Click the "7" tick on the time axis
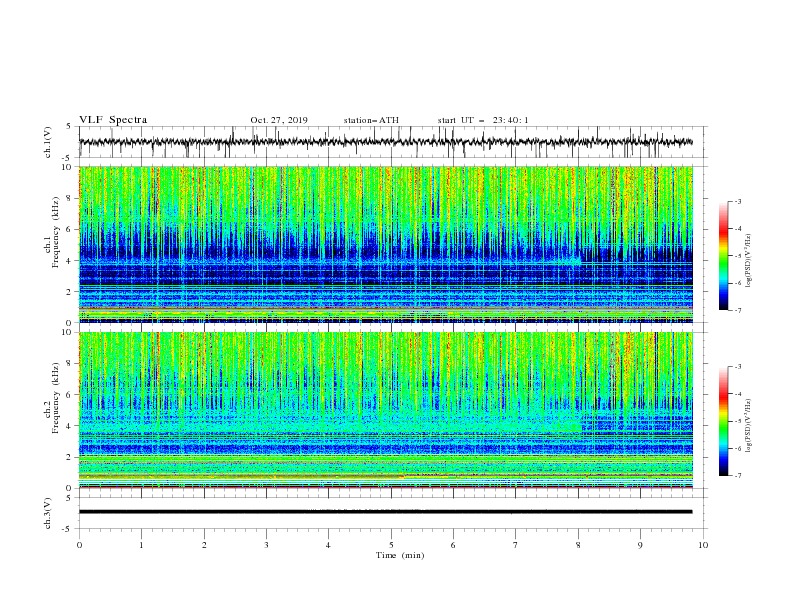Screen dimensions: 792x612 pyautogui.click(x=516, y=545)
